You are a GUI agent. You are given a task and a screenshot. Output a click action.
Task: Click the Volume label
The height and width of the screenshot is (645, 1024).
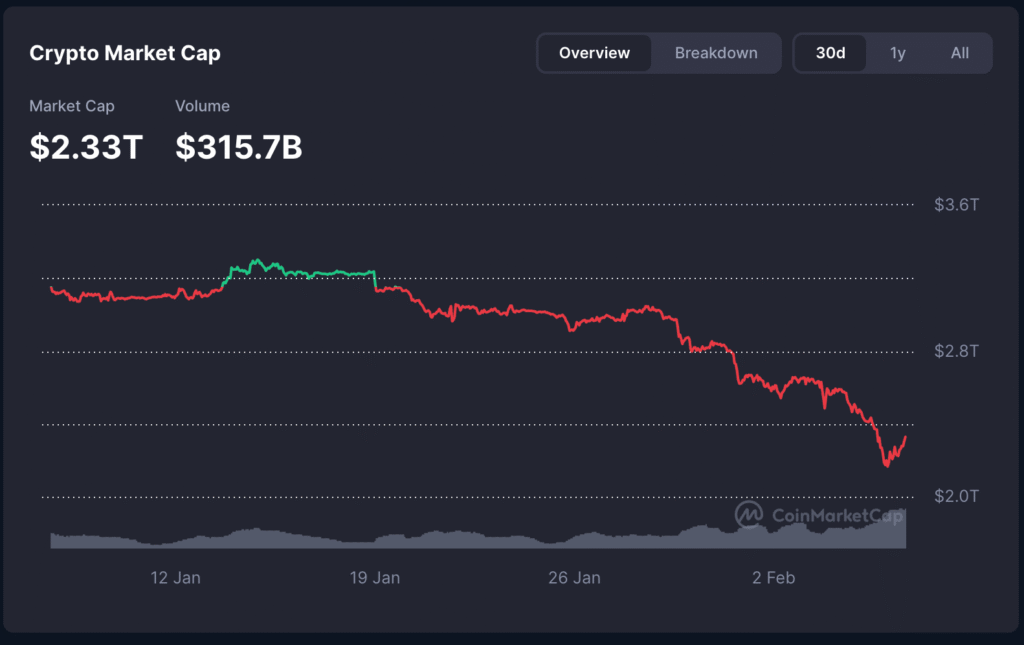click(x=202, y=106)
